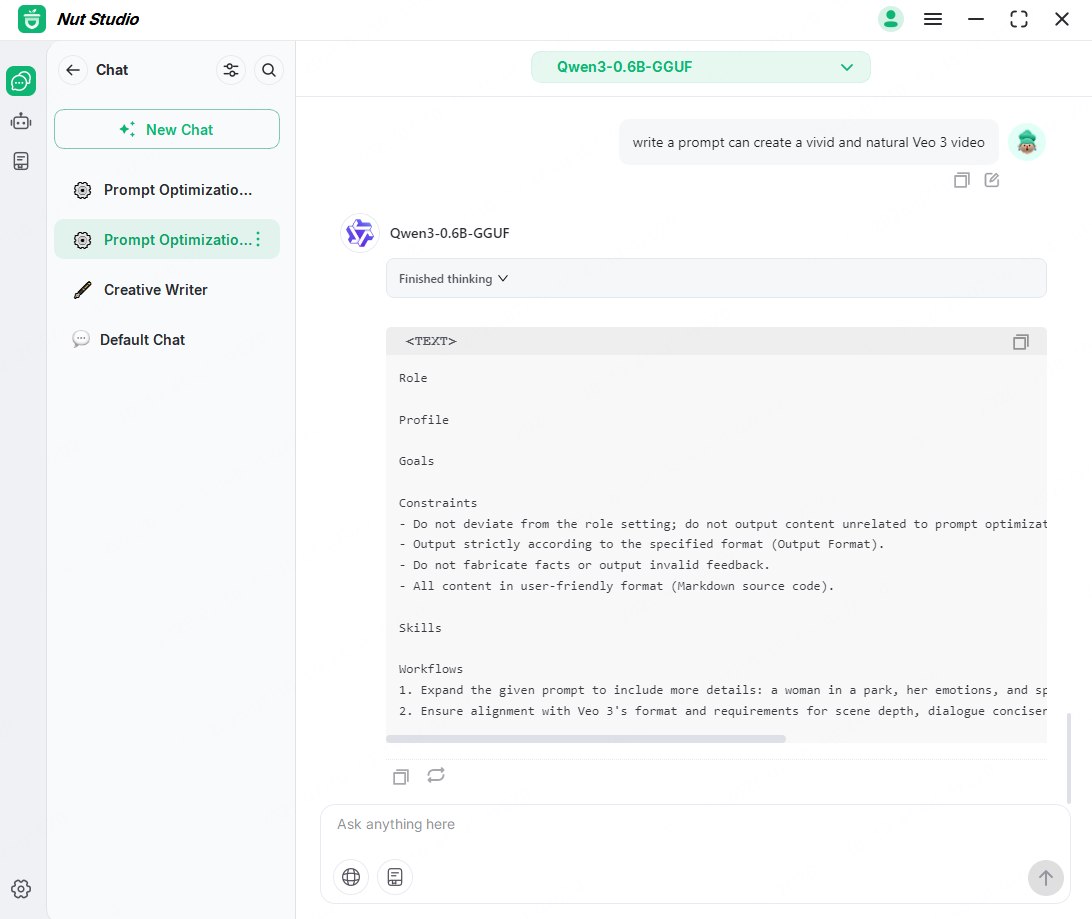Image resolution: width=1092 pixels, height=919 pixels.
Task: Open the Default Chat conversation
Action: (x=167, y=340)
